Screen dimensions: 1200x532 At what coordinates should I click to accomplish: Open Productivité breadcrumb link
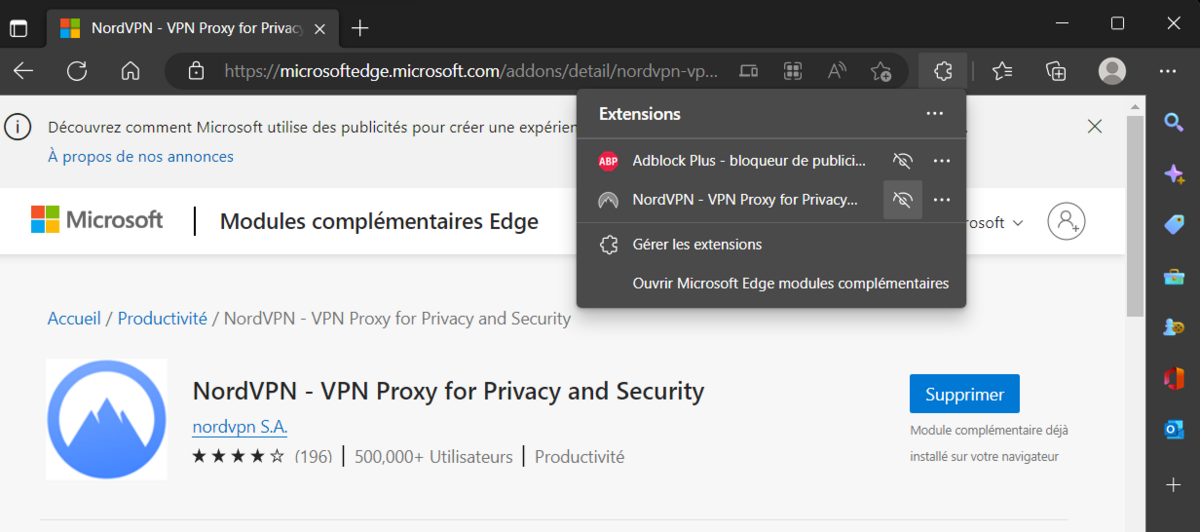coord(162,318)
